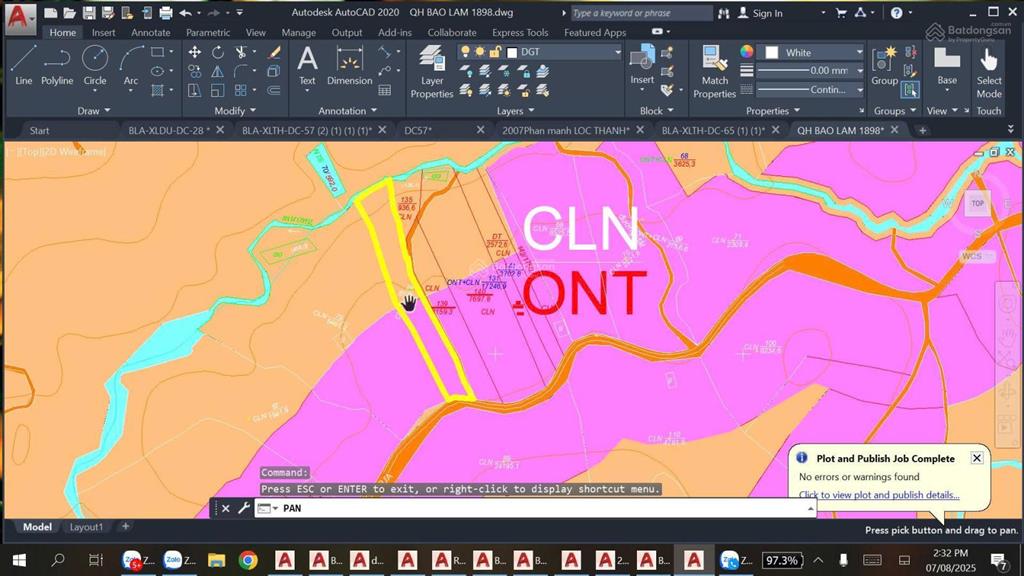
Task: Switch to the Layout1 tab
Action: point(86,526)
